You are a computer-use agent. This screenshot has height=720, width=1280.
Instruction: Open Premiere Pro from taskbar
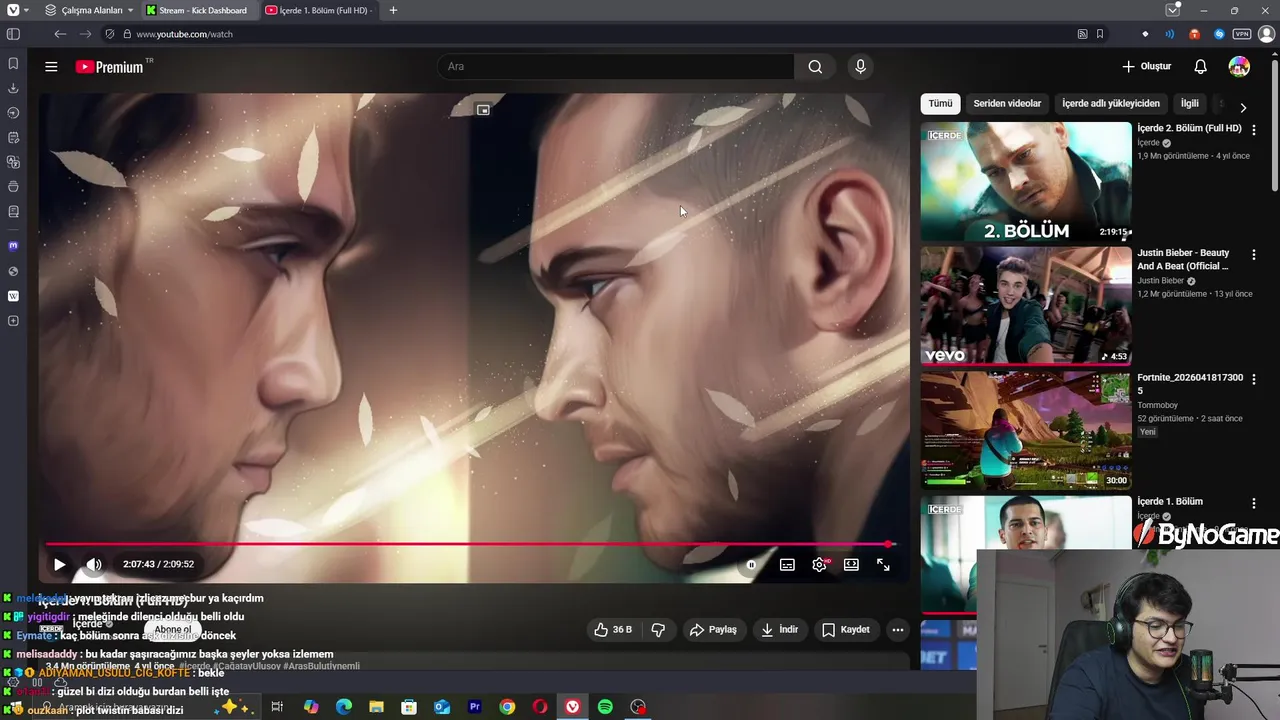tap(474, 707)
